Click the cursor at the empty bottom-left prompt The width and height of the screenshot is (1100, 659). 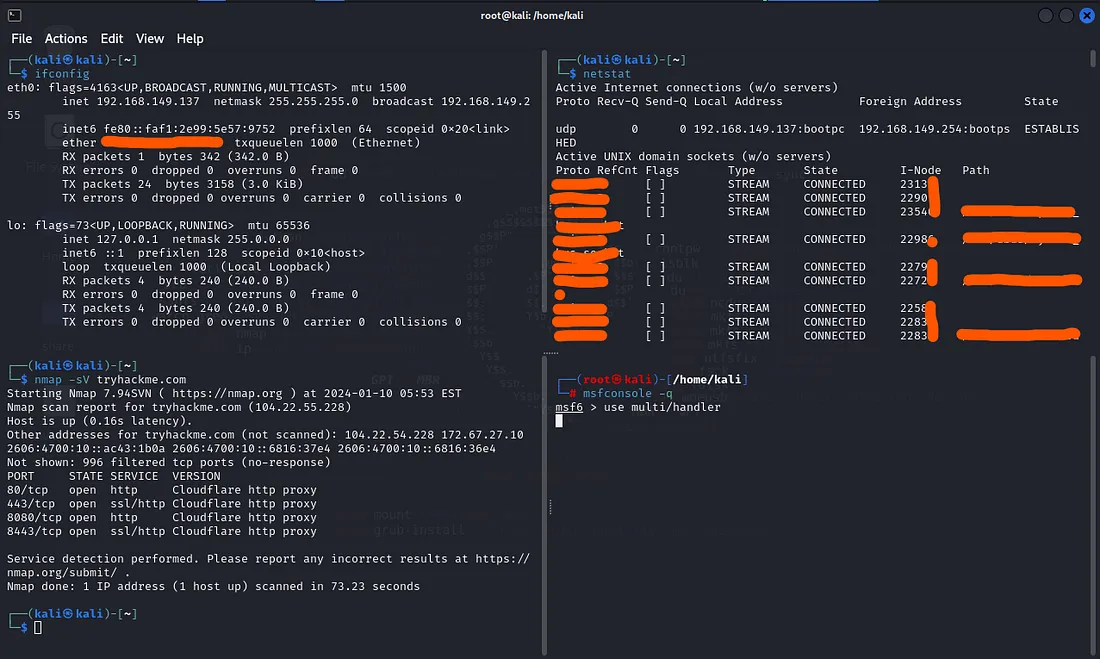click(39, 628)
